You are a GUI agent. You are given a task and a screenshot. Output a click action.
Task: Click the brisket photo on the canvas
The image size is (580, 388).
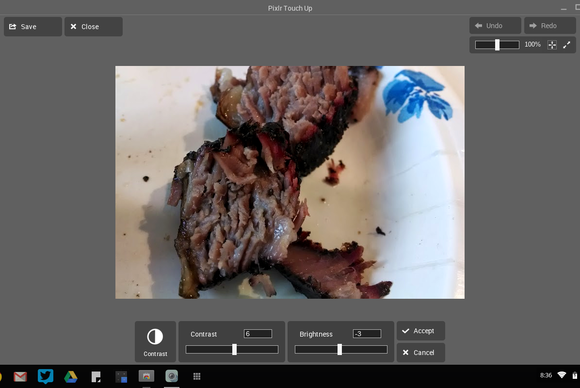pyautogui.click(x=290, y=182)
